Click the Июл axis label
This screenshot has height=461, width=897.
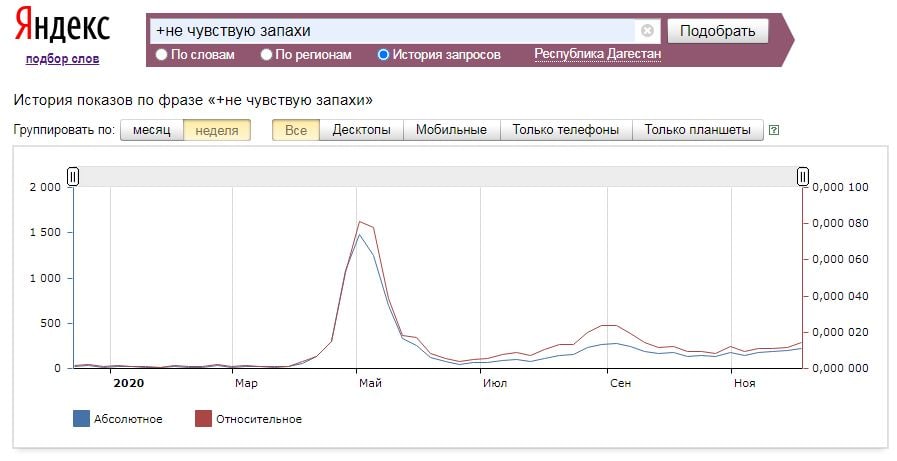(495, 383)
